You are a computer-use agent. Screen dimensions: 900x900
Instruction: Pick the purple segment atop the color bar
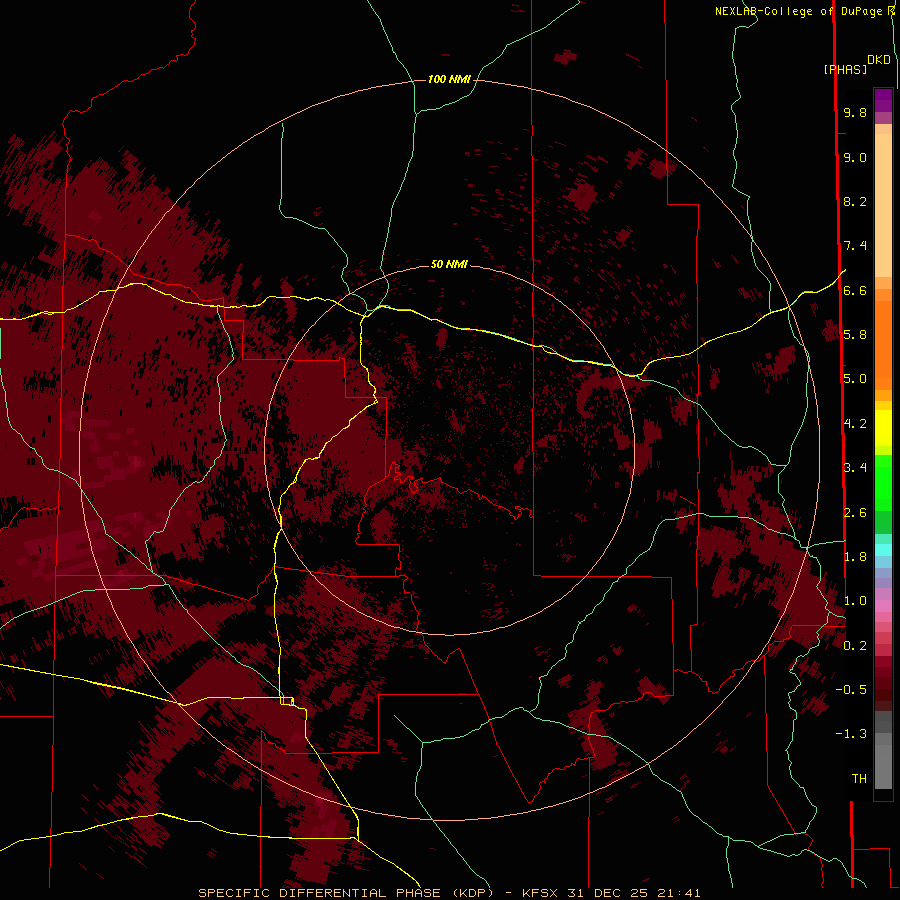tap(883, 100)
